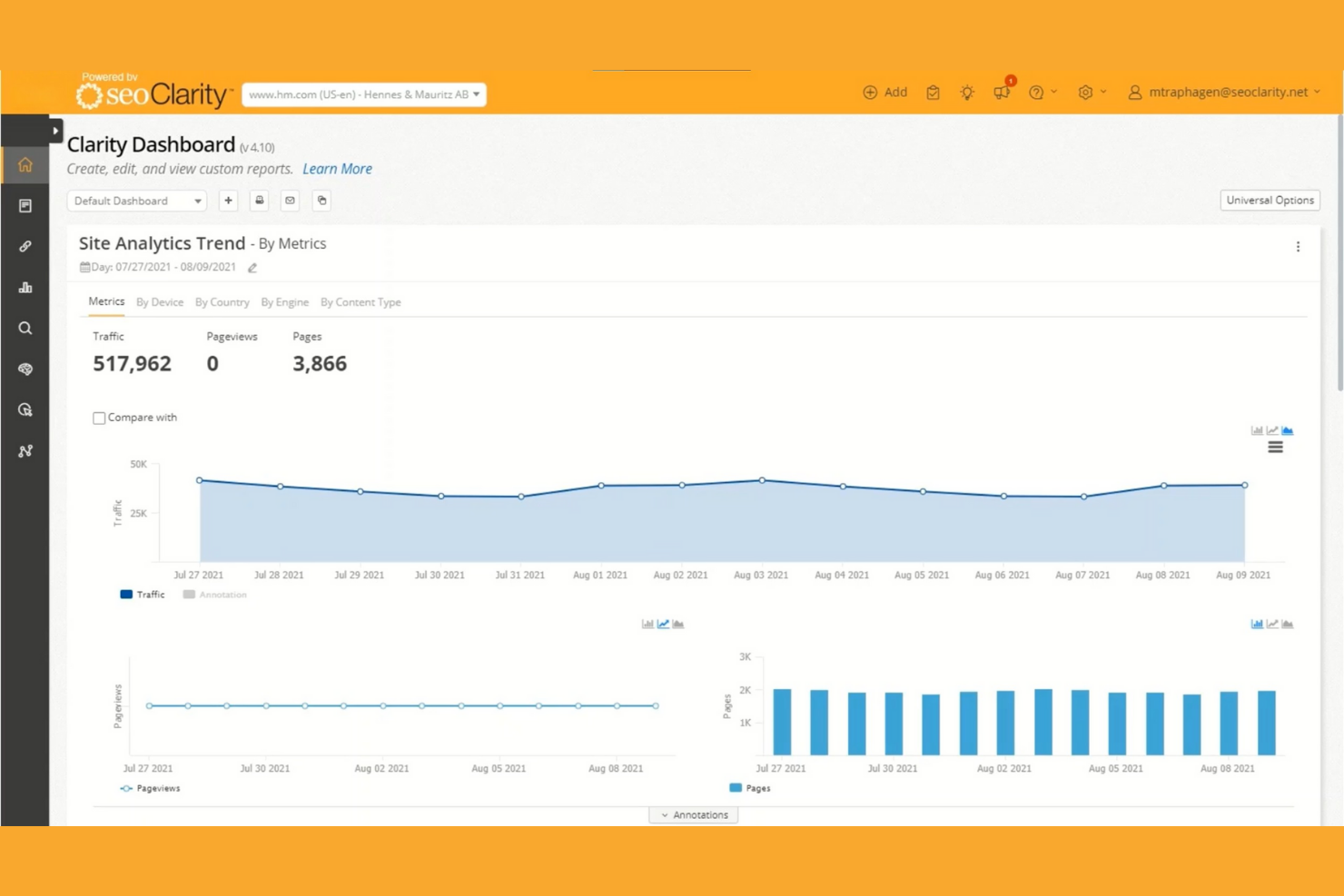Select the search (Research) icon in sidebar
The width and height of the screenshot is (1344, 896).
[x=25, y=328]
